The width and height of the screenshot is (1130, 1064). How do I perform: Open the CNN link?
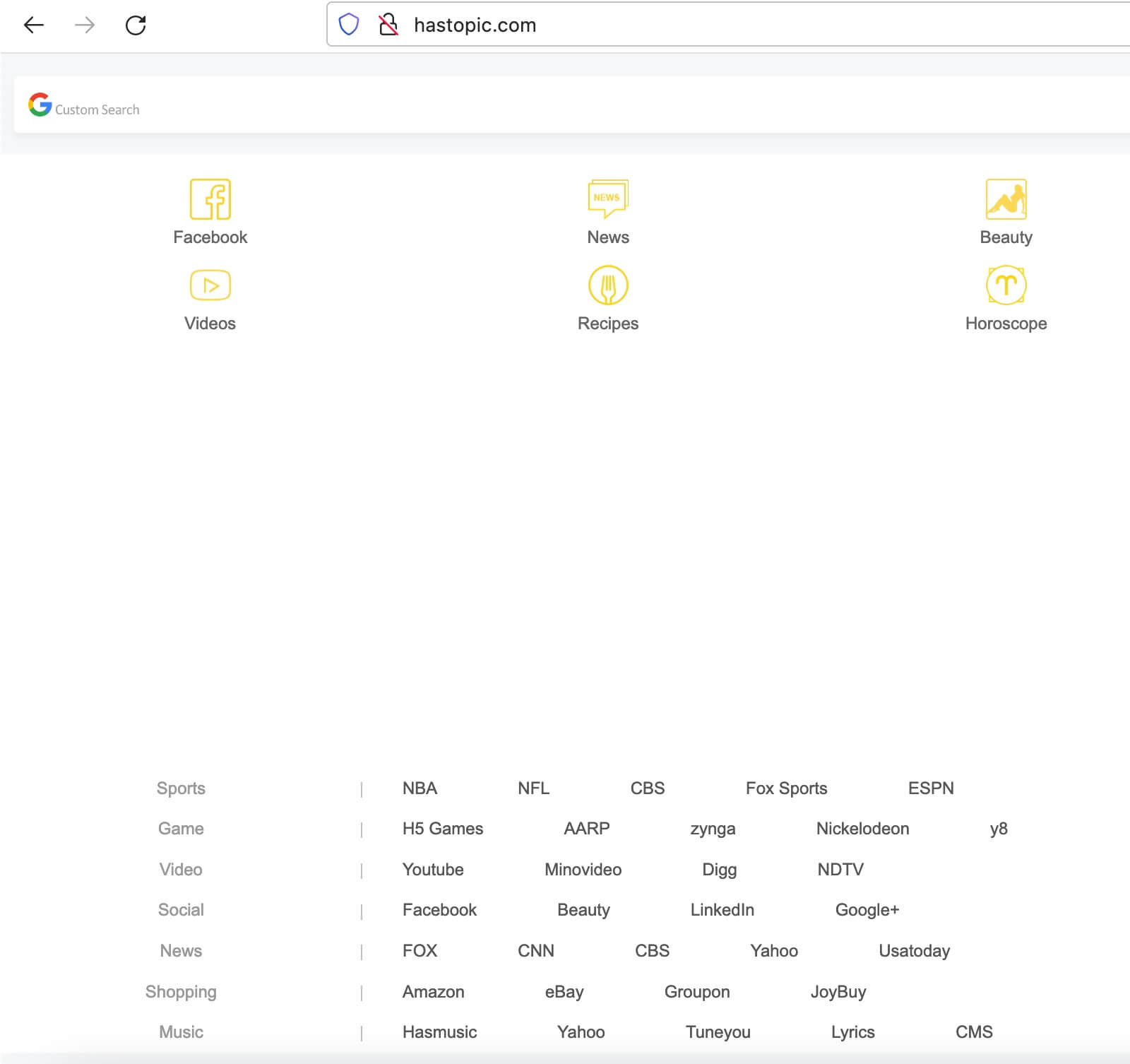[535, 950]
